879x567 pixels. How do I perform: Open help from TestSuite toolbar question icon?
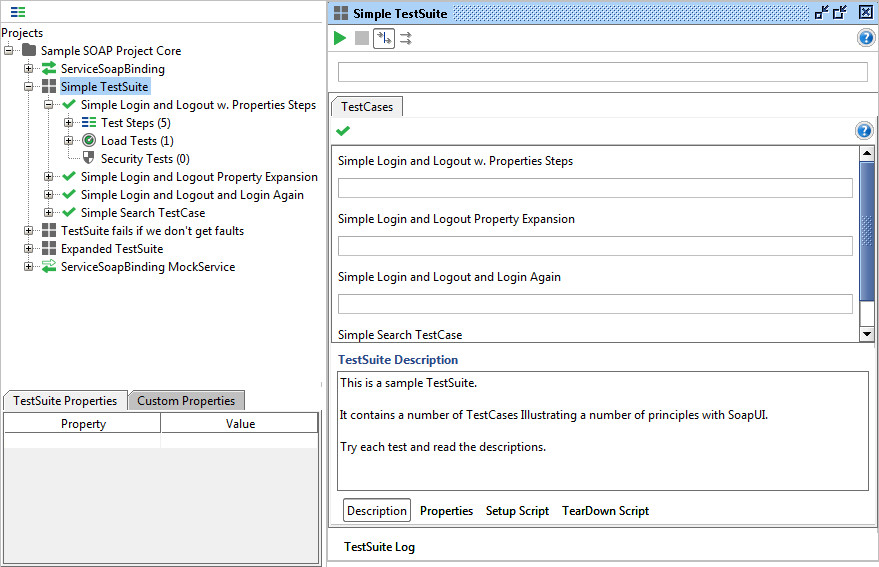point(866,38)
